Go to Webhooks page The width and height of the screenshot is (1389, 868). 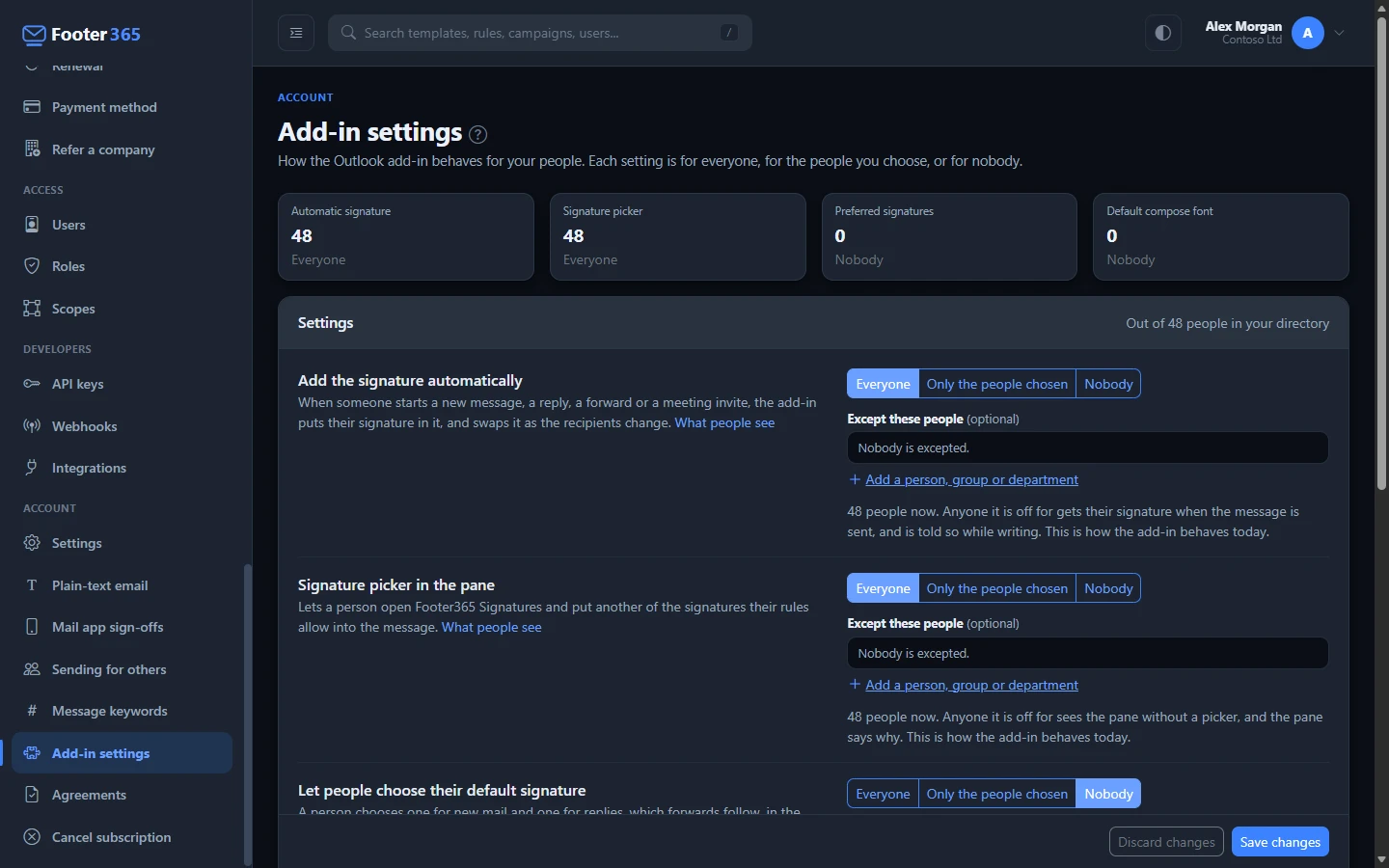click(x=122, y=426)
